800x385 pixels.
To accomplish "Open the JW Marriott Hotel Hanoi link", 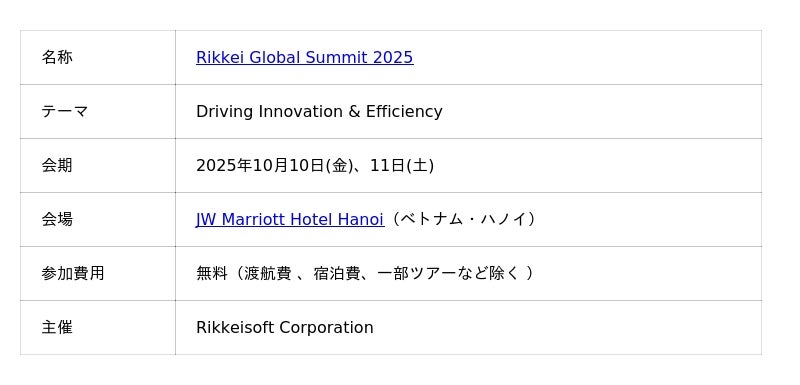I will point(290,219).
